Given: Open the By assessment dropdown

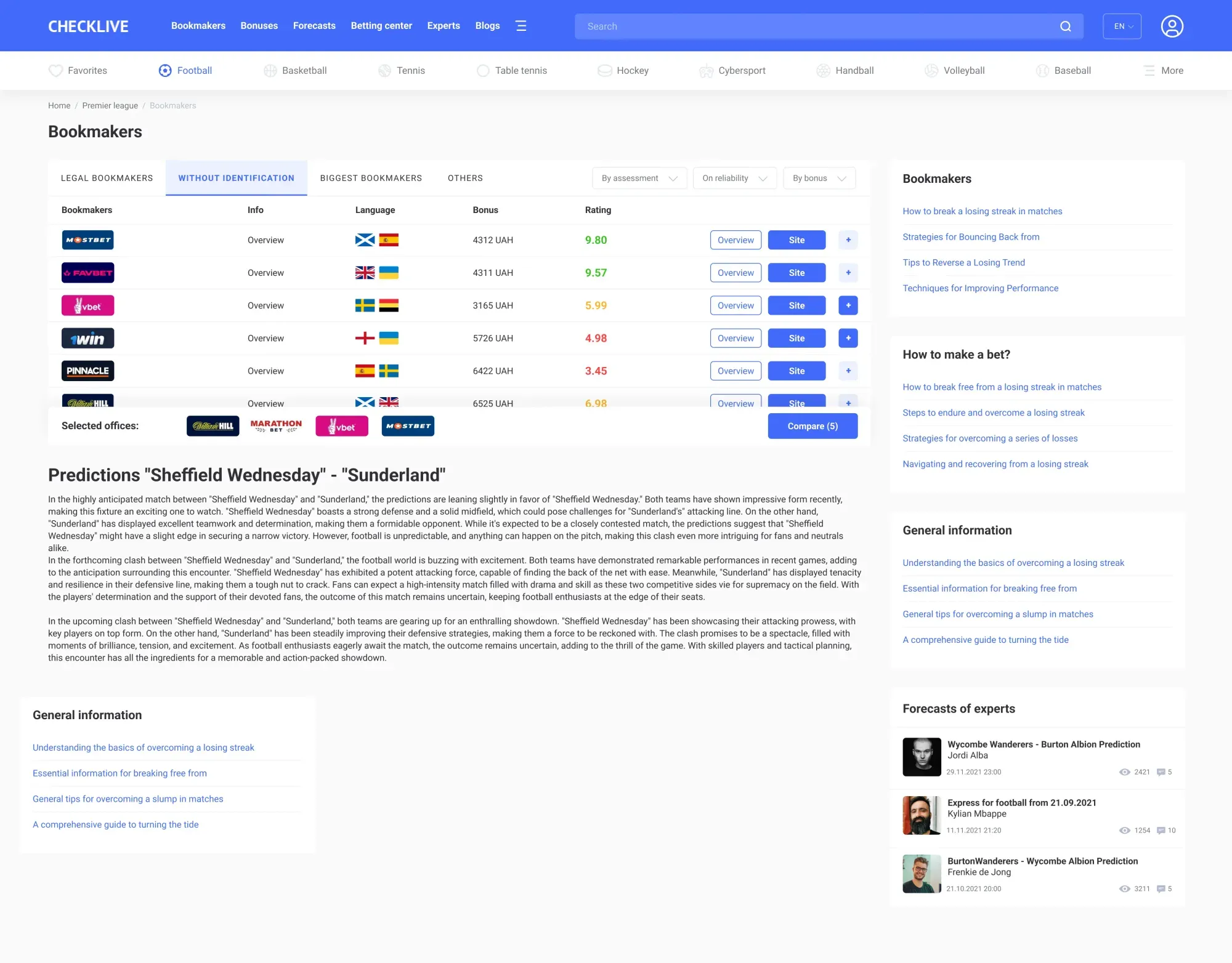Looking at the screenshot, I should point(639,178).
